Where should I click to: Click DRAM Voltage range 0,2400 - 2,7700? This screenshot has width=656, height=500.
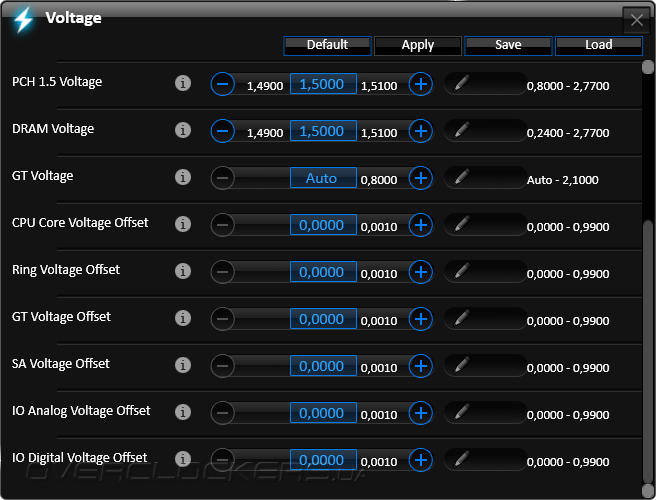[x=568, y=133]
